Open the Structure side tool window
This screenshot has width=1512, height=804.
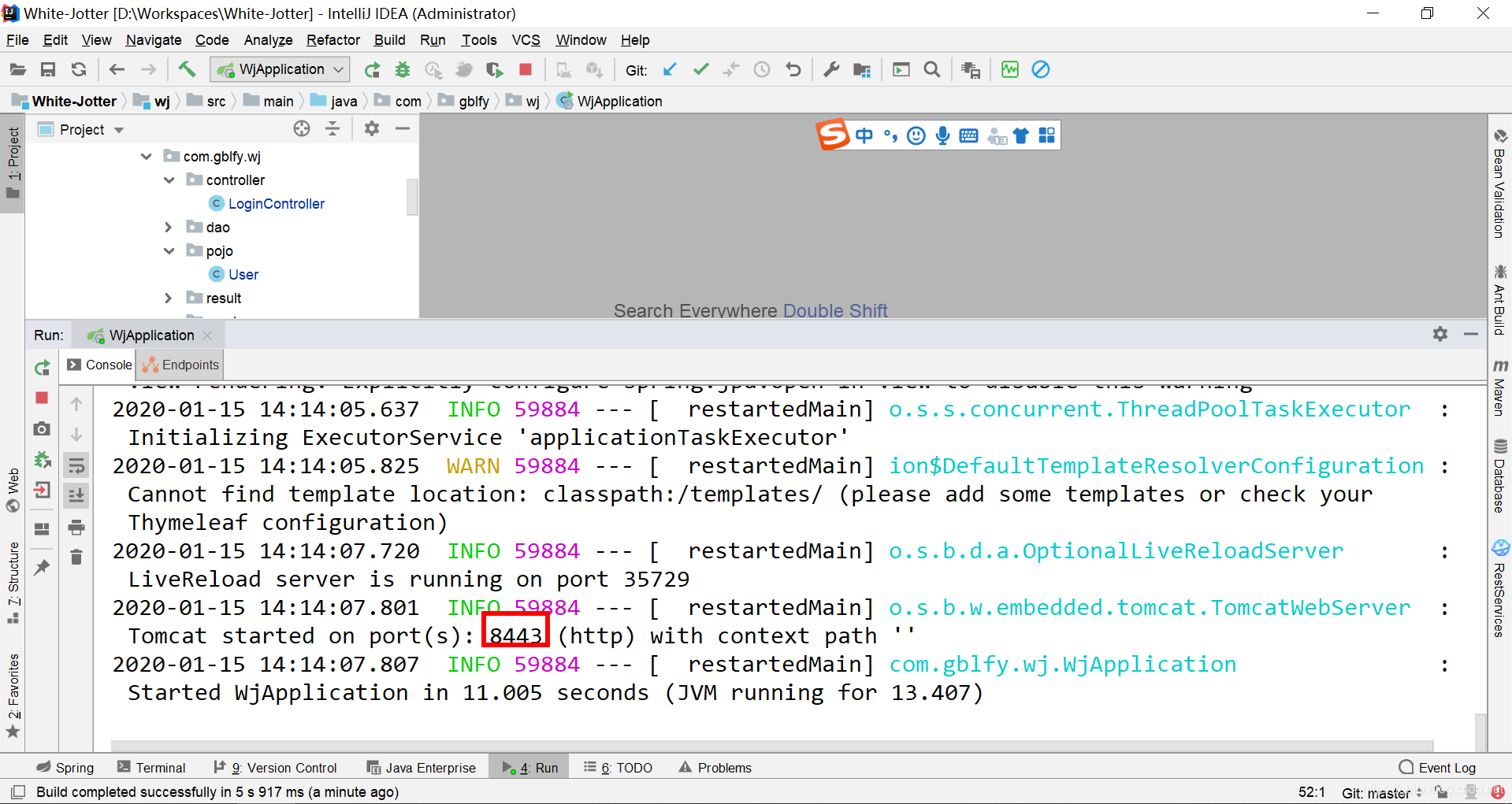[x=13, y=583]
